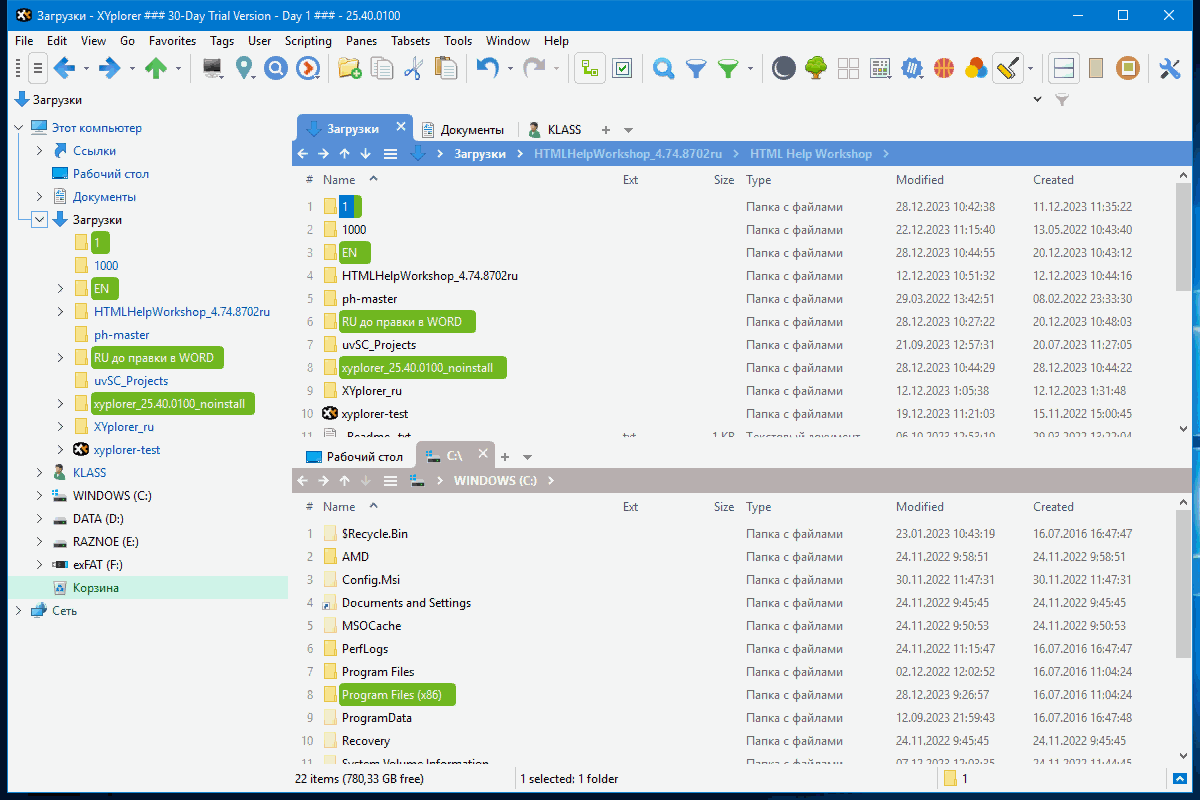Open Find Files with magnifier icon

pyautogui.click(x=662, y=68)
